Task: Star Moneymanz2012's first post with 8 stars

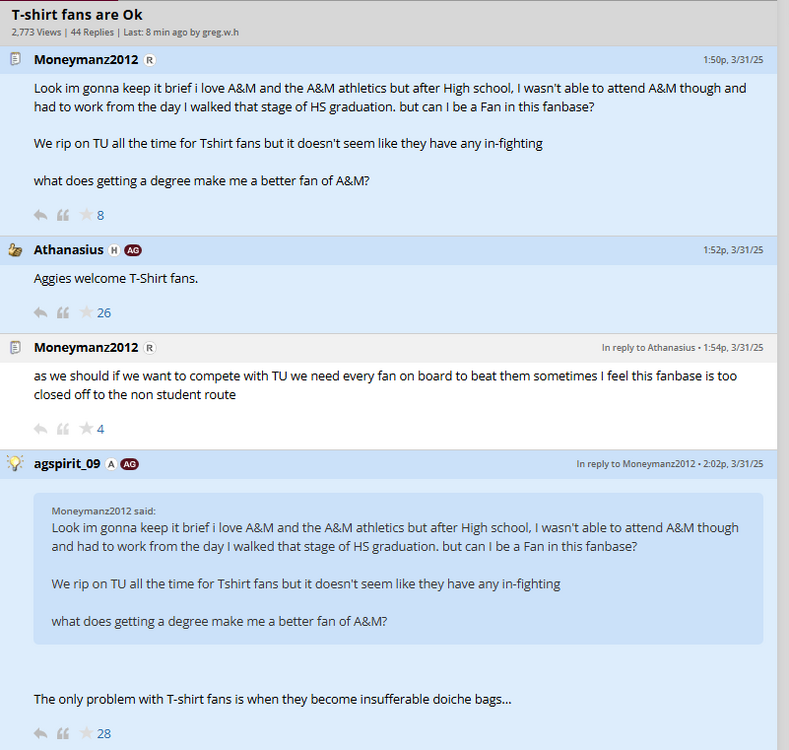Action: (86, 215)
